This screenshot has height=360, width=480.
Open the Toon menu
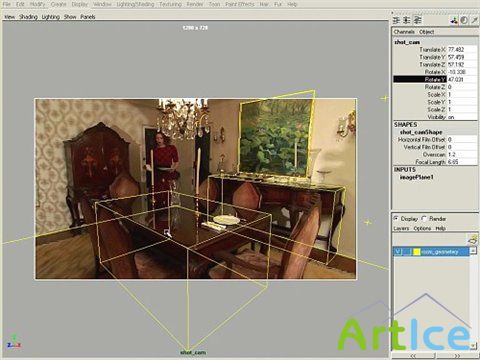[x=214, y=4]
